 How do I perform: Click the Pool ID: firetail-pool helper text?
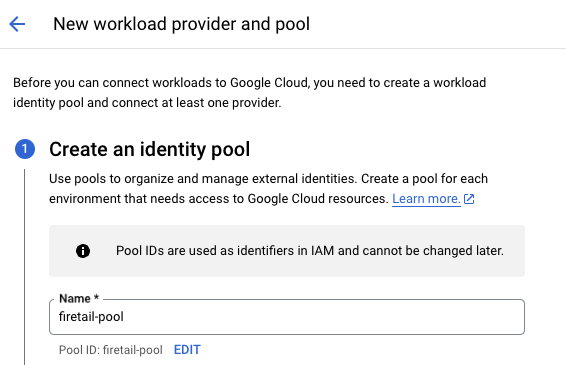(111, 350)
